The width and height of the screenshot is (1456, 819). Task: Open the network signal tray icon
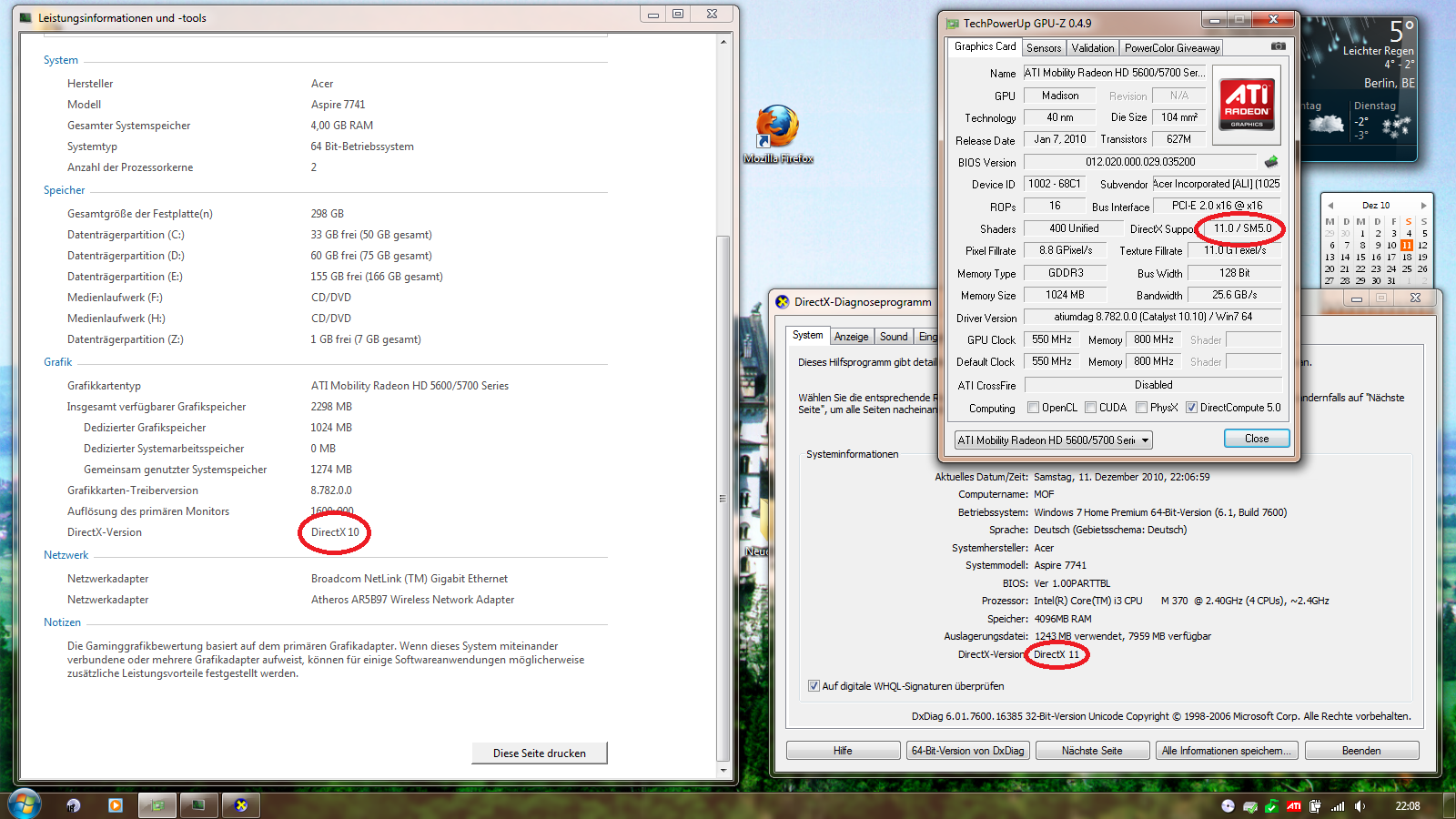click(1338, 806)
